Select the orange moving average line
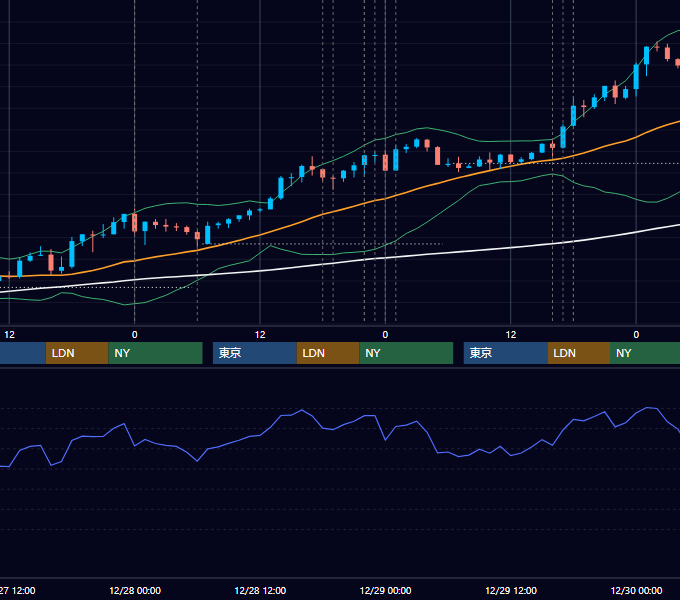Viewport: 680px width, 600px height. pos(323,214)
